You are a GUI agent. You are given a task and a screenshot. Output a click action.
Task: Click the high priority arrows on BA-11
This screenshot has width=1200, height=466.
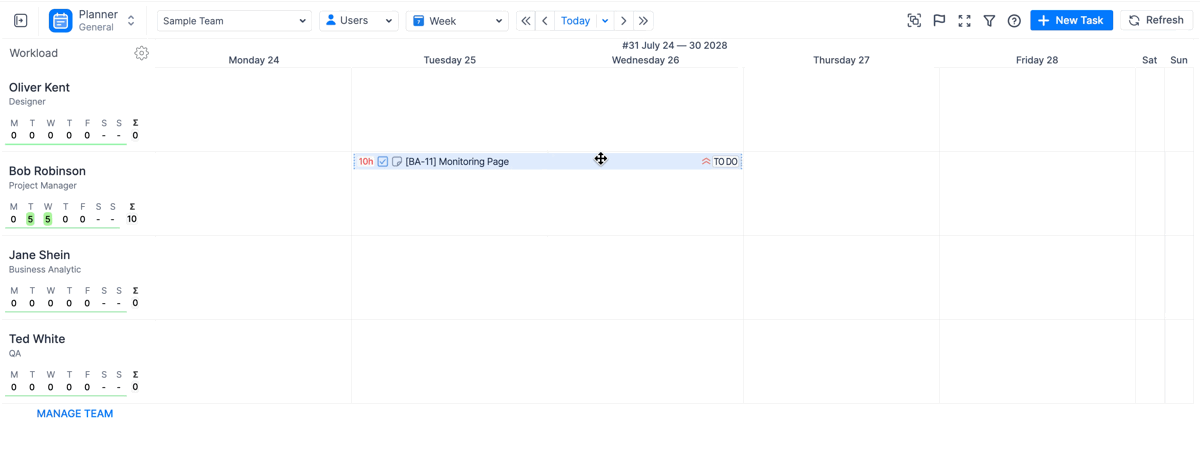(x=706, y=161)
